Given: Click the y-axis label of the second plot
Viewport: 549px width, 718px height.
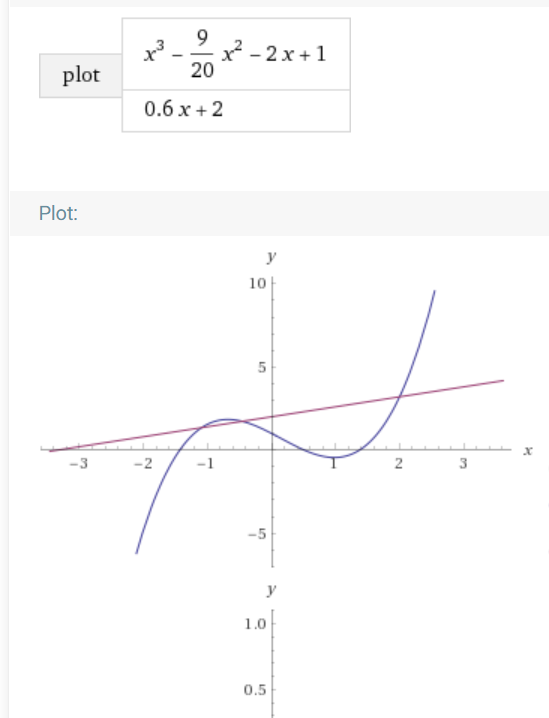Looking at the screenshot, I should click(x=272, y=589).
